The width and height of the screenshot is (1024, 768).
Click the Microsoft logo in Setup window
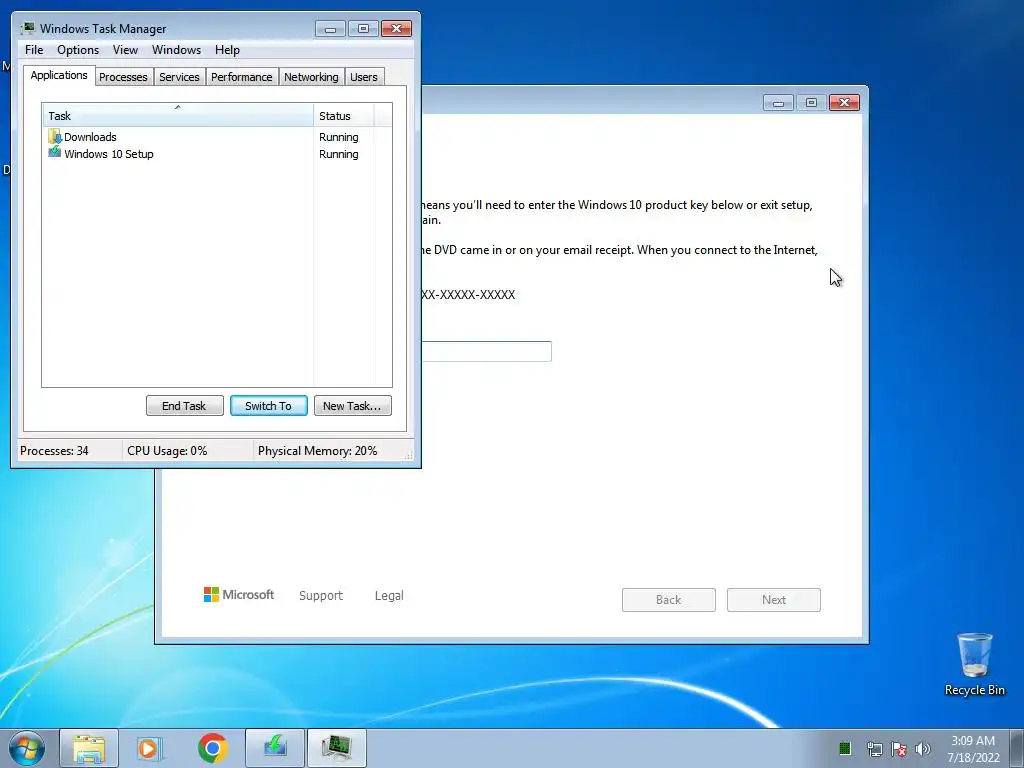click(239, 594)
